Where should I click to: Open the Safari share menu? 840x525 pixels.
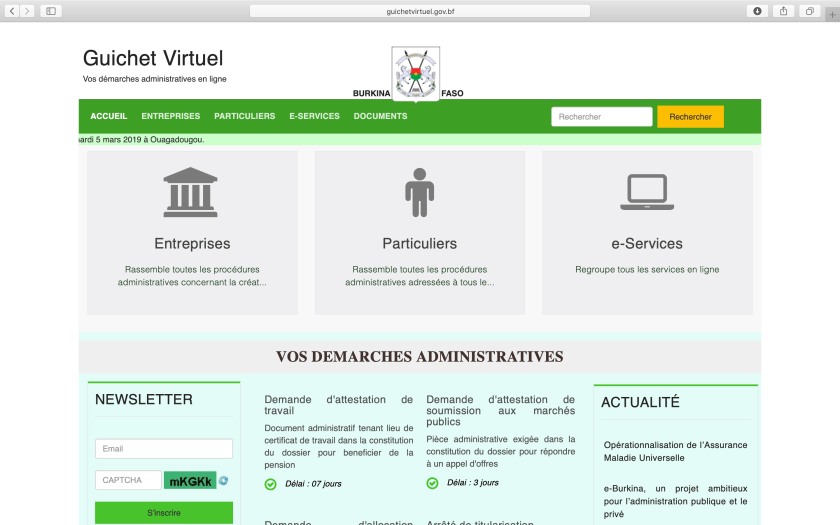click(783, 11)
